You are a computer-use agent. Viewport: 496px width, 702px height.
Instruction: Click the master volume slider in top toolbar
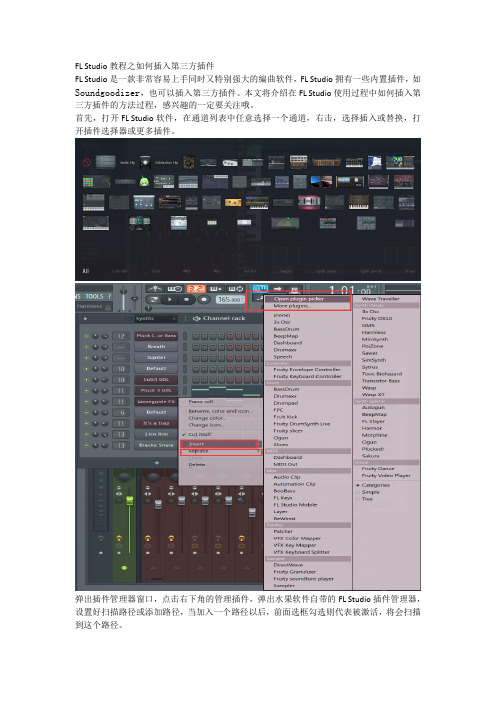click(124, 299)
